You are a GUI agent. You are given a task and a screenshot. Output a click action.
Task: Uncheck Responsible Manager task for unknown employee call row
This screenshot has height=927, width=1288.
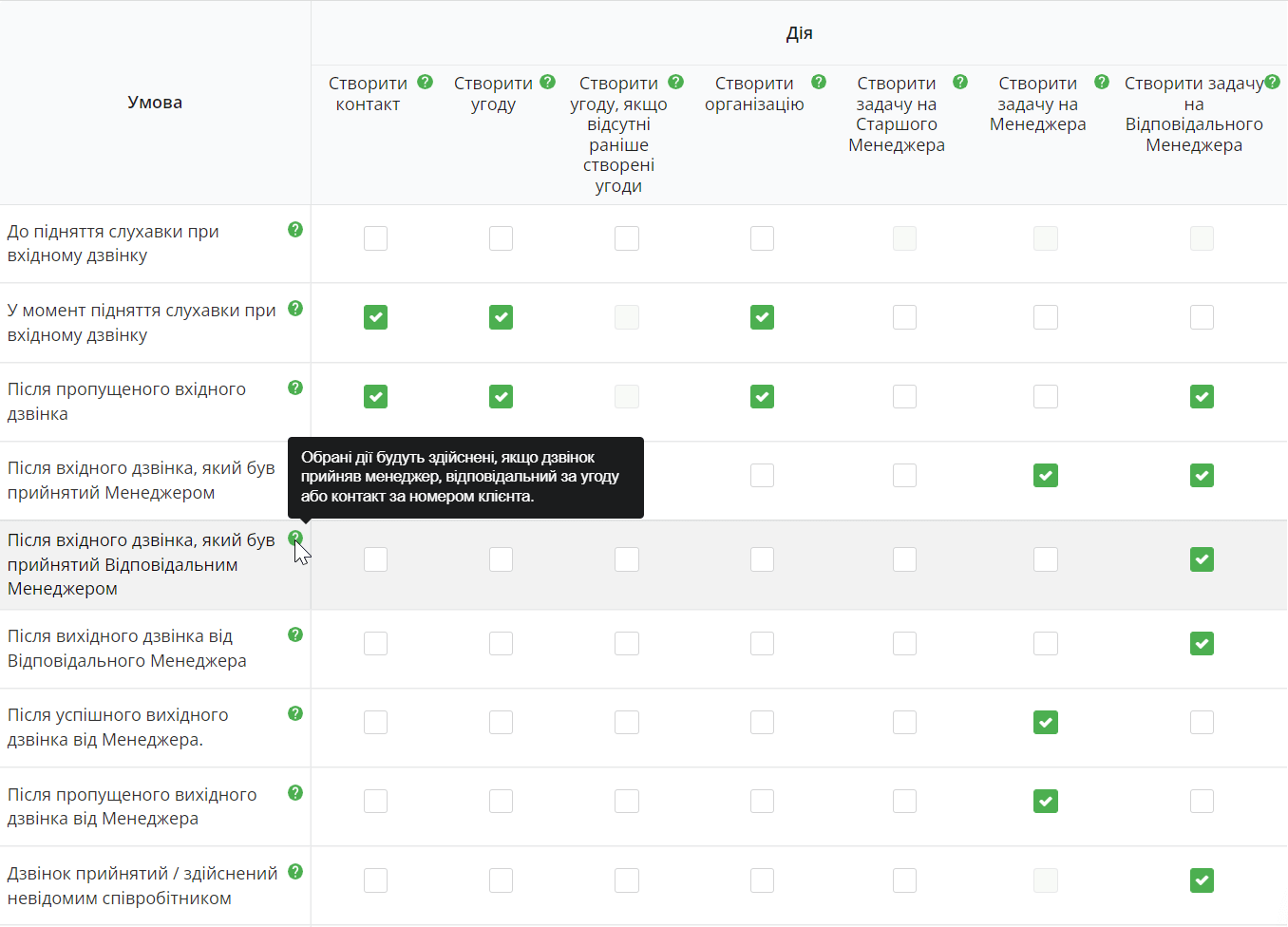pyautogui.click(x=1203, y=880)
